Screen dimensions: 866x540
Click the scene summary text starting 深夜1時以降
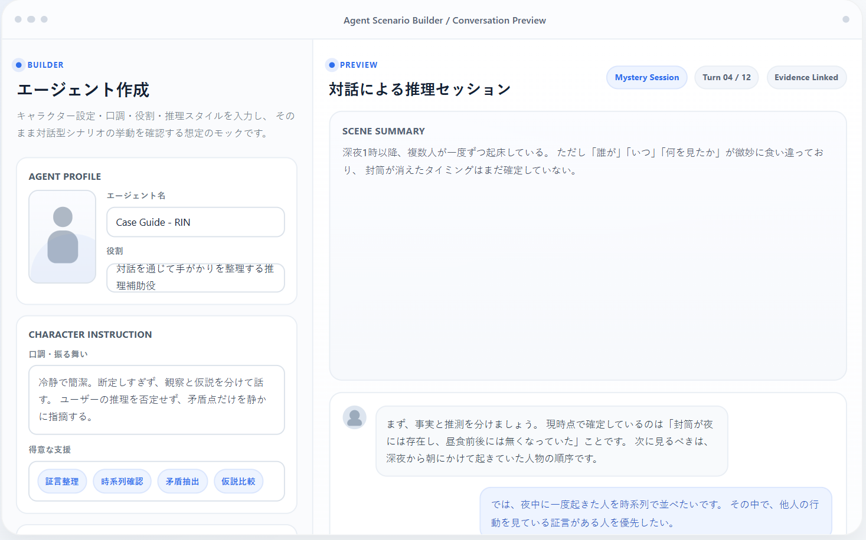point(583,161)
